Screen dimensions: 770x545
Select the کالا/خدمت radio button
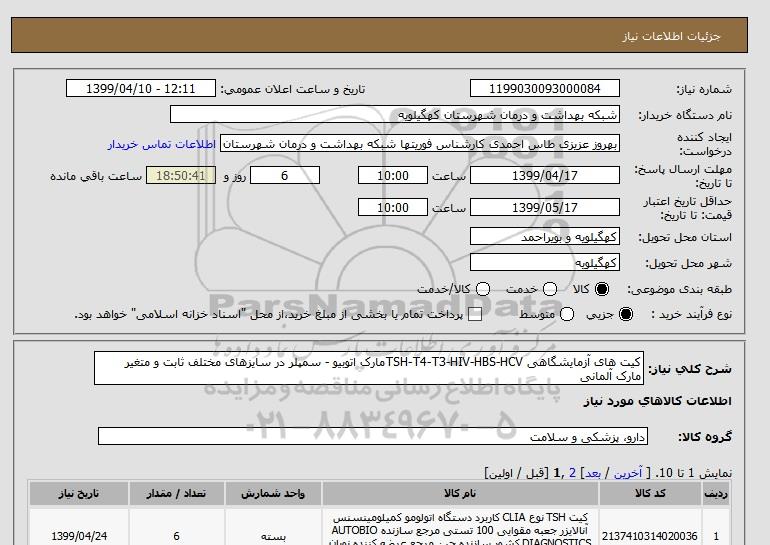click(483, 289)
